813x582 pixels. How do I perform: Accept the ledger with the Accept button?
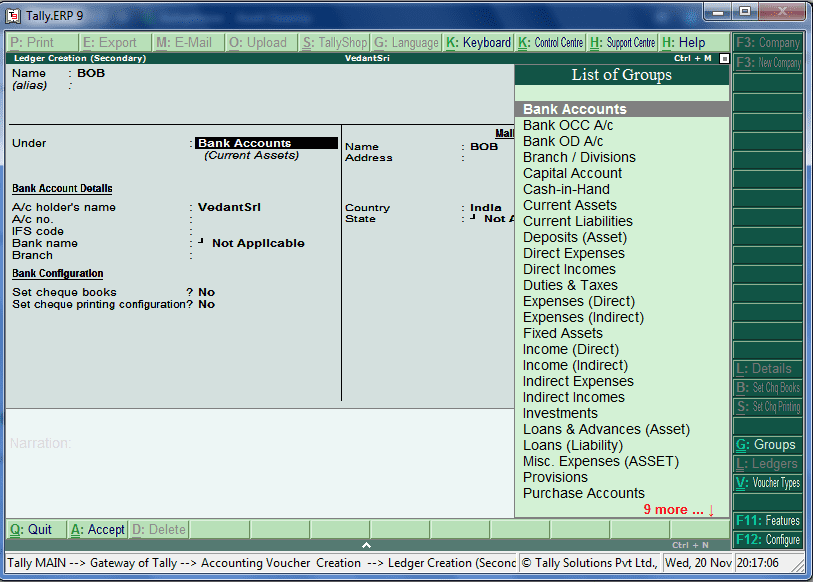(x=97, y=530)
